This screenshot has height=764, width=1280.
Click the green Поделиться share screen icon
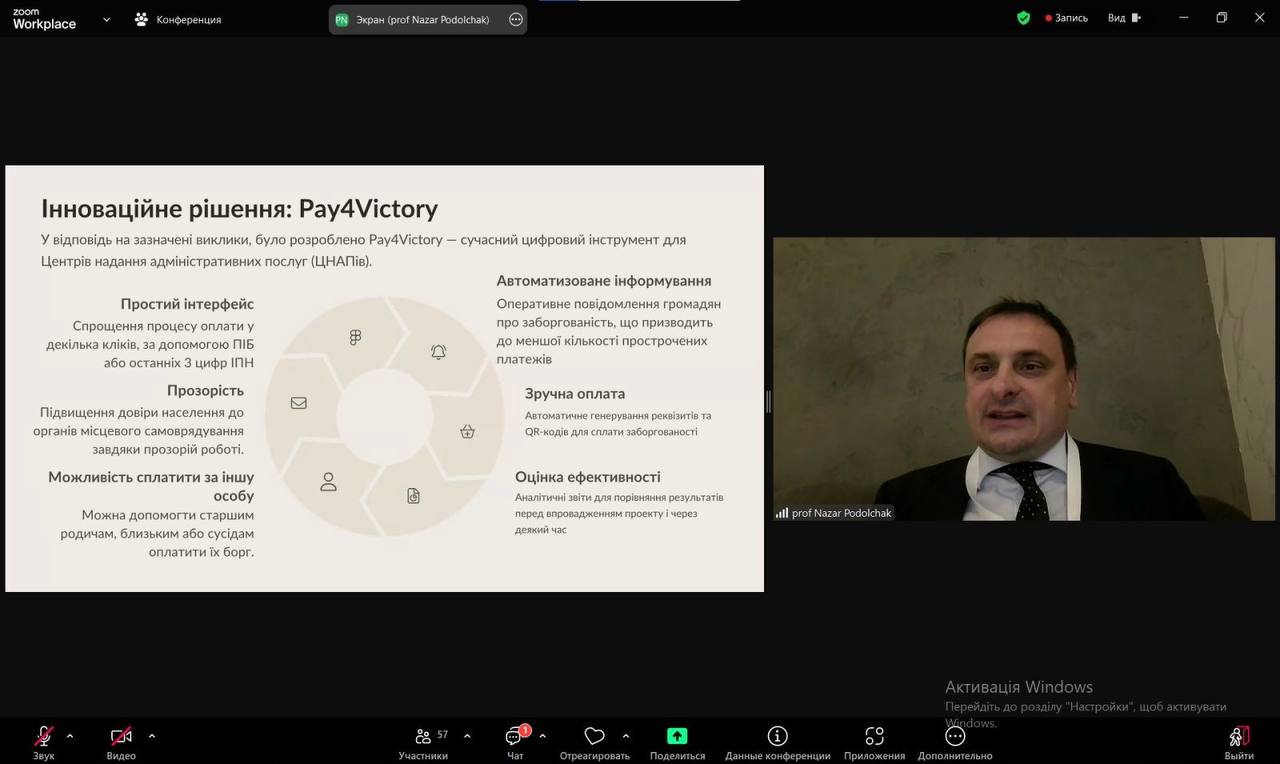tap(677, 737)
